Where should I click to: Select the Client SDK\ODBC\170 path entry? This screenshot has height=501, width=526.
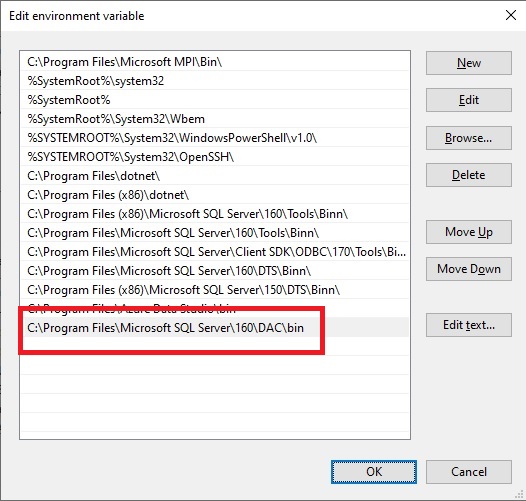215,252
